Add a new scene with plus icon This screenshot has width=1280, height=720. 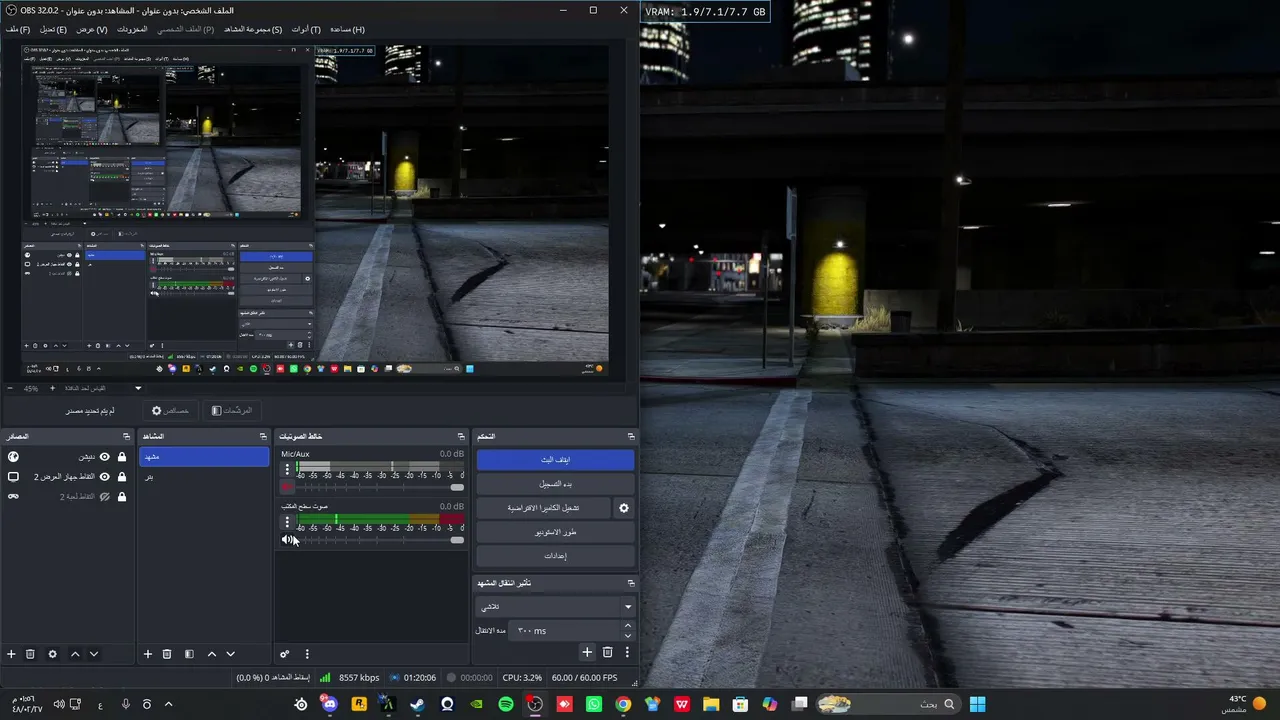click(148, 654)
